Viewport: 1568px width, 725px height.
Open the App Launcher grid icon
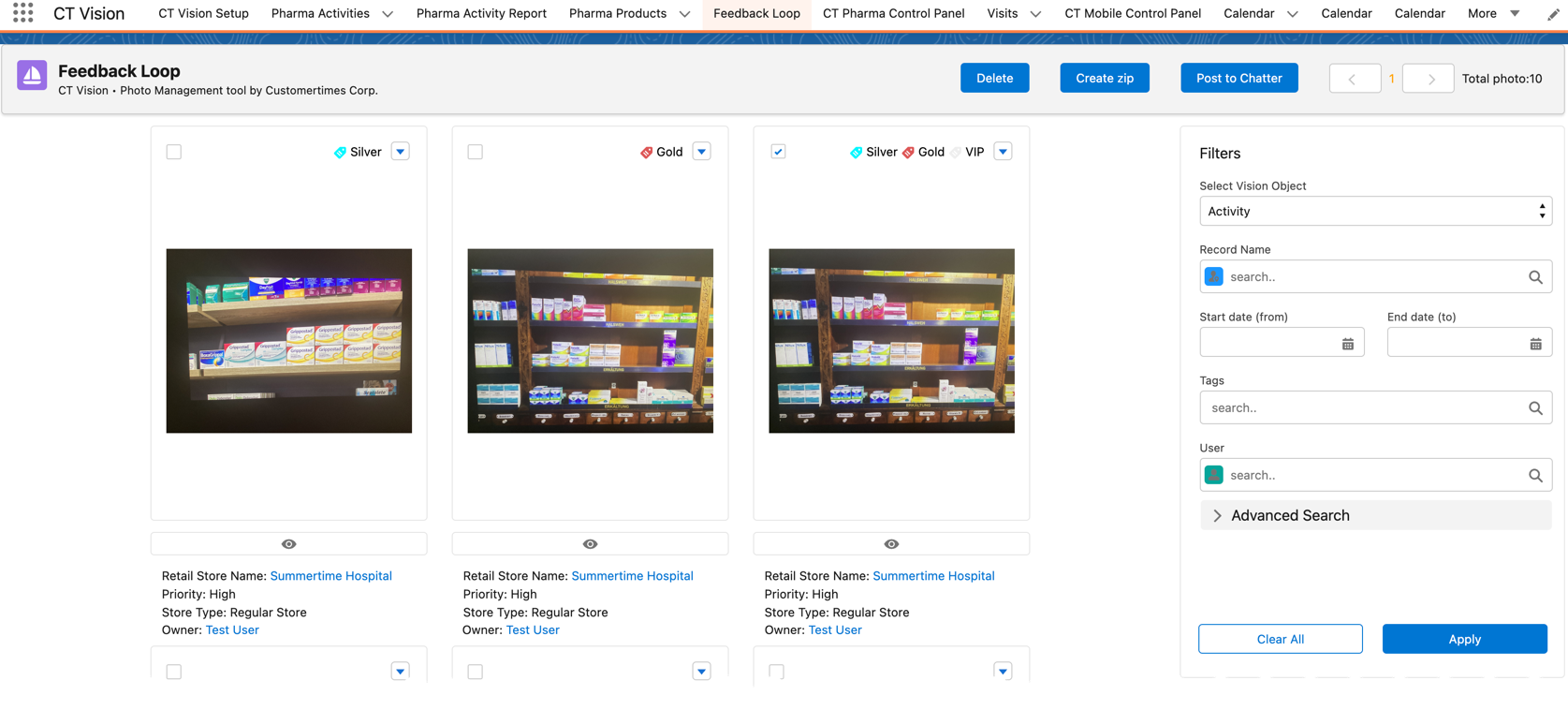pyautogui.click(x=23, y=13)
